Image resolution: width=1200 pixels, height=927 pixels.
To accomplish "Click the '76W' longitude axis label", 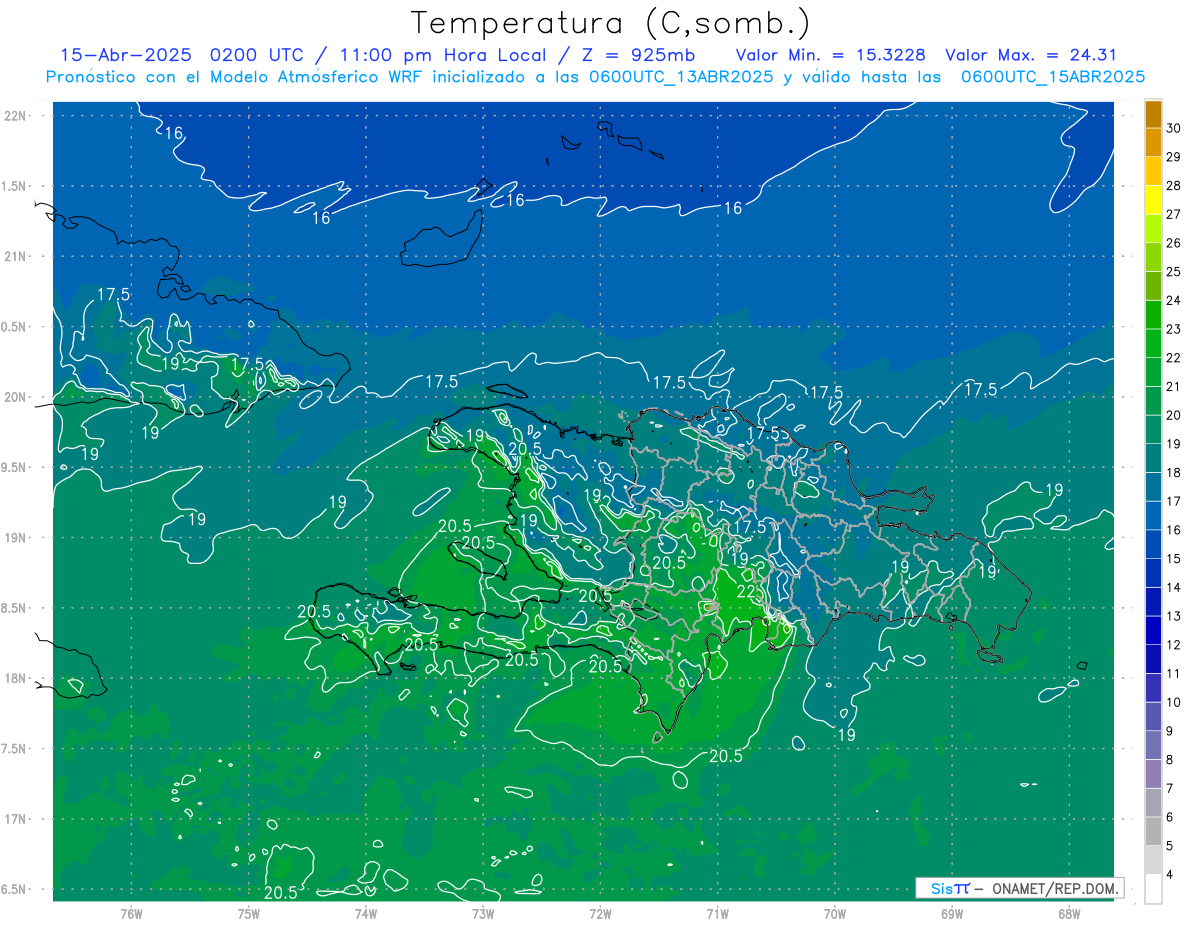I will pos(131,914).
